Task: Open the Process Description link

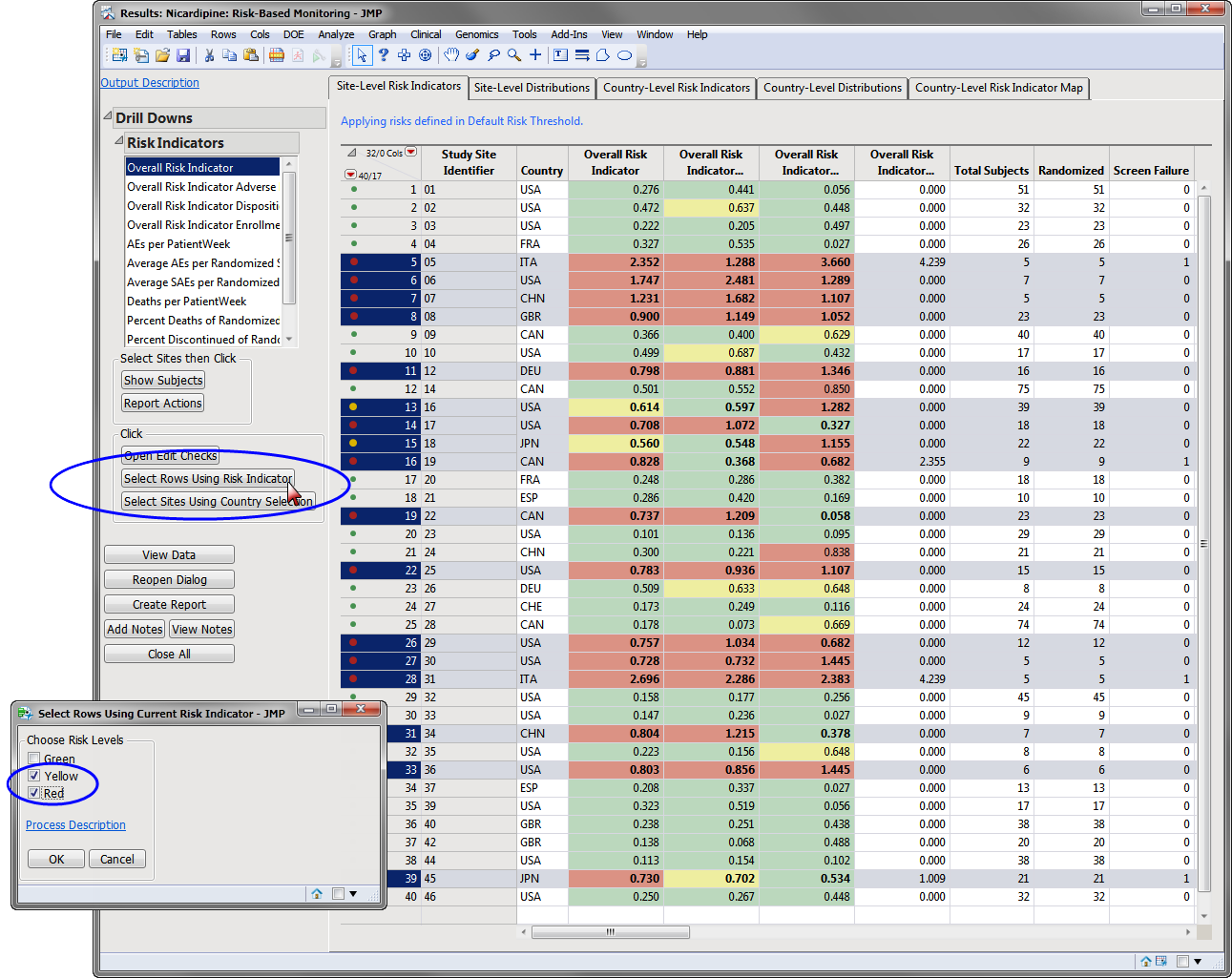Action: pos(75,825)
